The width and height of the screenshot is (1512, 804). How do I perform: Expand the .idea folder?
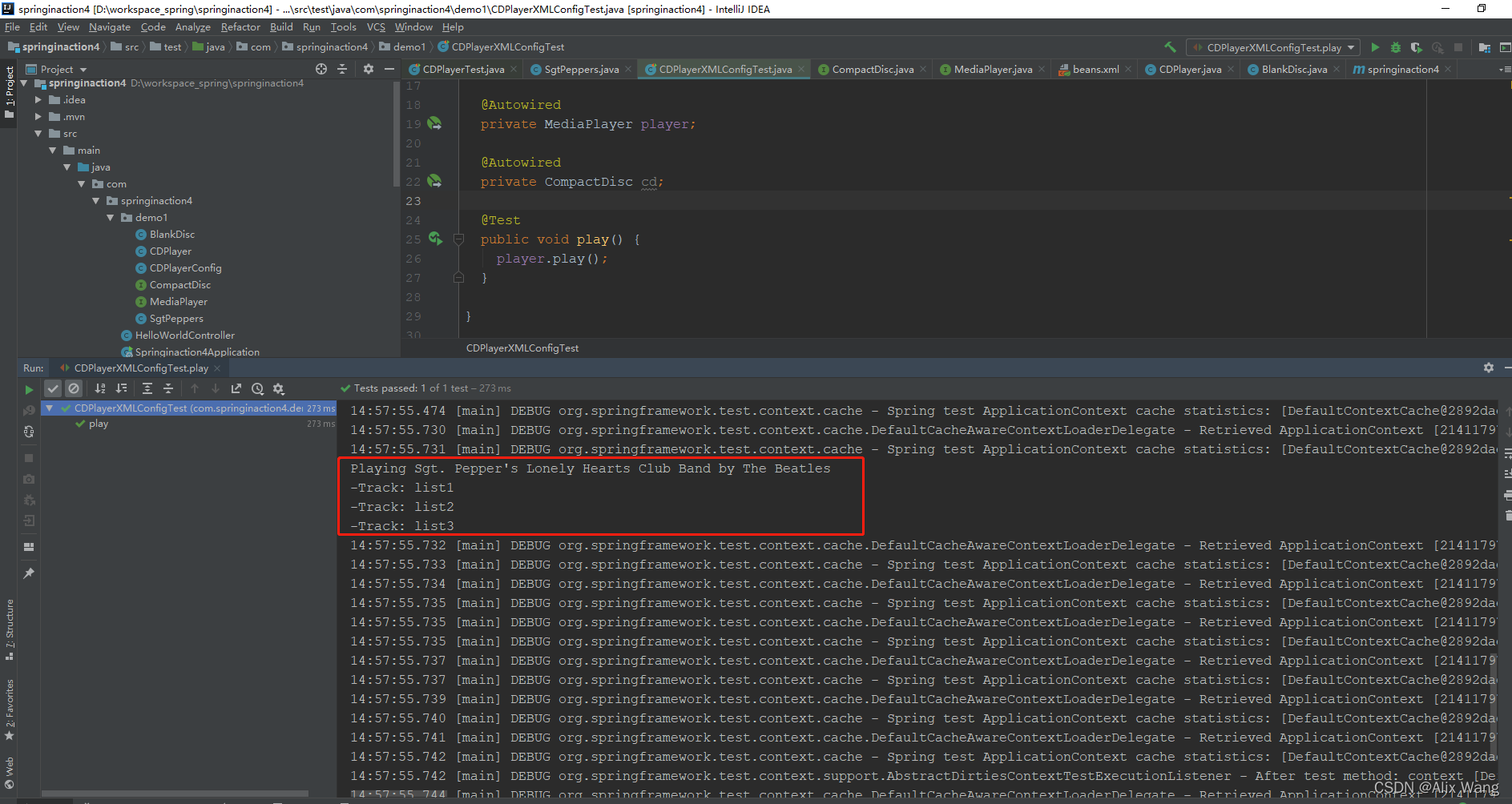point(38,100)
